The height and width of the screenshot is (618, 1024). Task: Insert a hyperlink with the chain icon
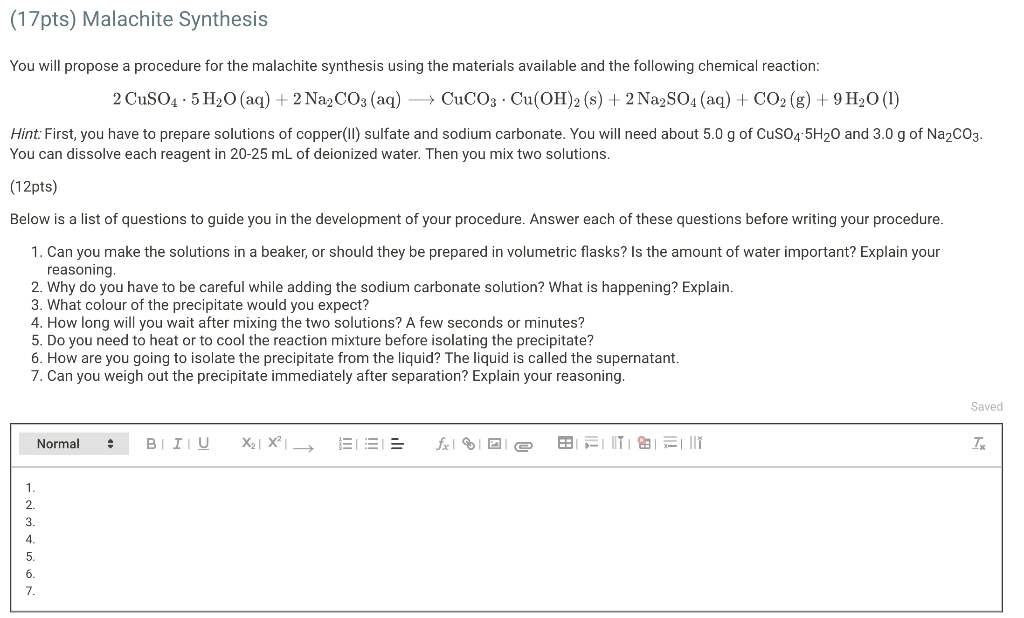(469, 443)
